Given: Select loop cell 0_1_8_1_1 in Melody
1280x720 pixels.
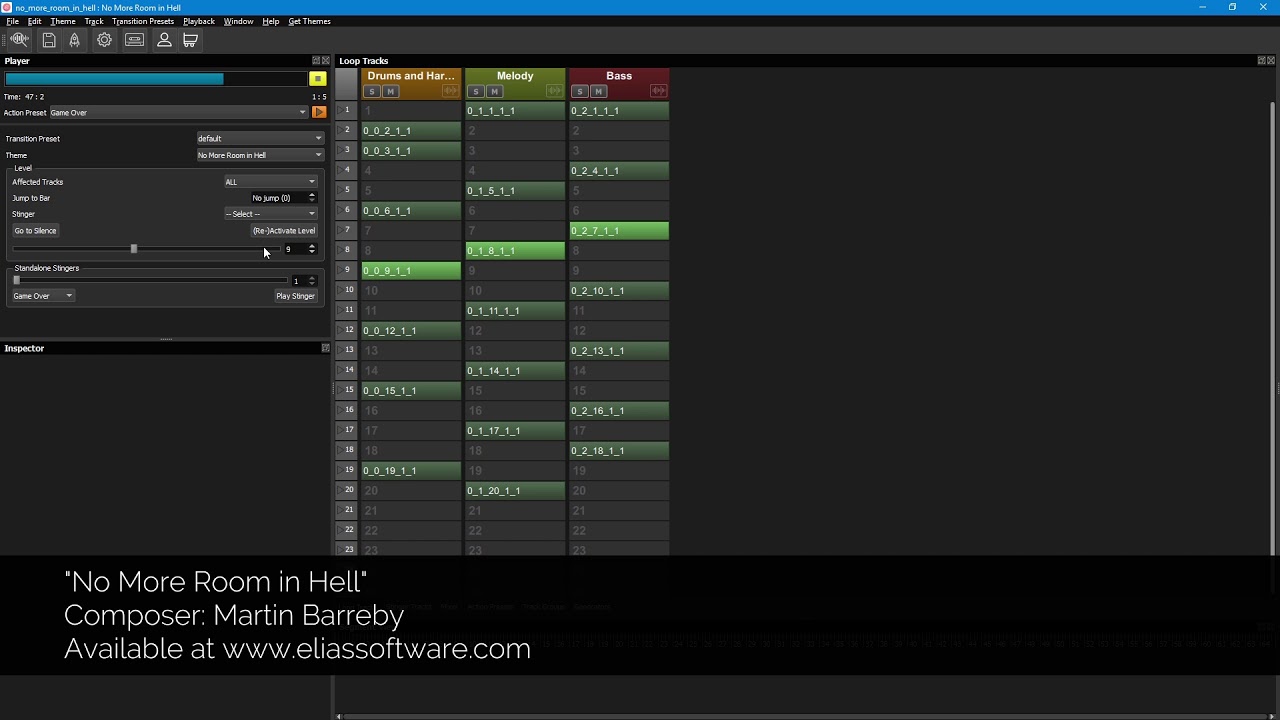Looking at the screenshot, I should [x=514, y=250].
